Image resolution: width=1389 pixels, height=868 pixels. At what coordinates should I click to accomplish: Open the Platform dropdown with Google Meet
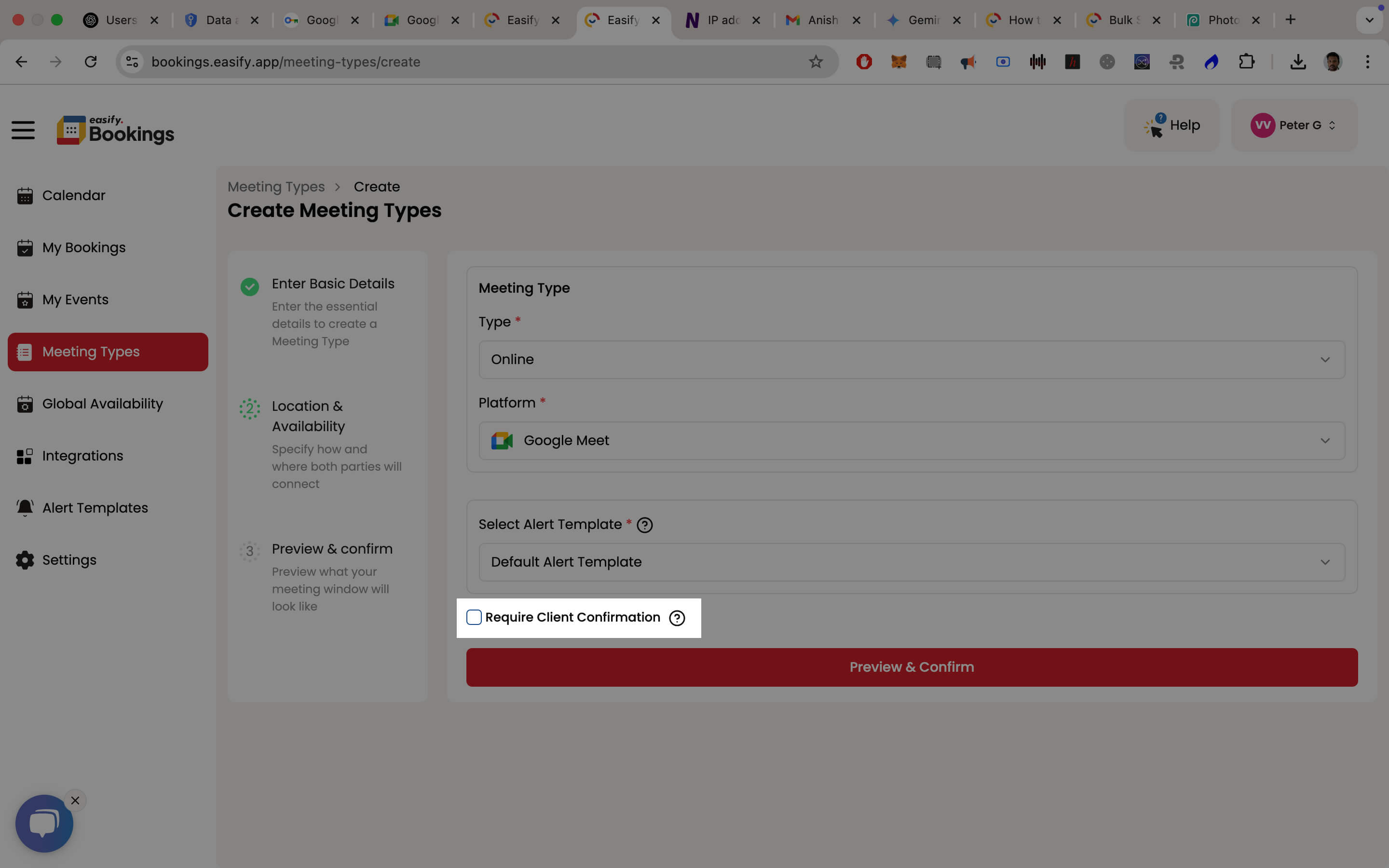912,440
